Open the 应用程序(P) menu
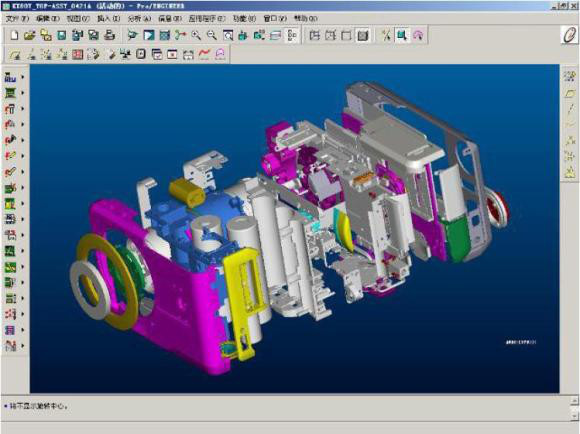Image resolution: width=580 pixels, height=434 pixels. 207,18
